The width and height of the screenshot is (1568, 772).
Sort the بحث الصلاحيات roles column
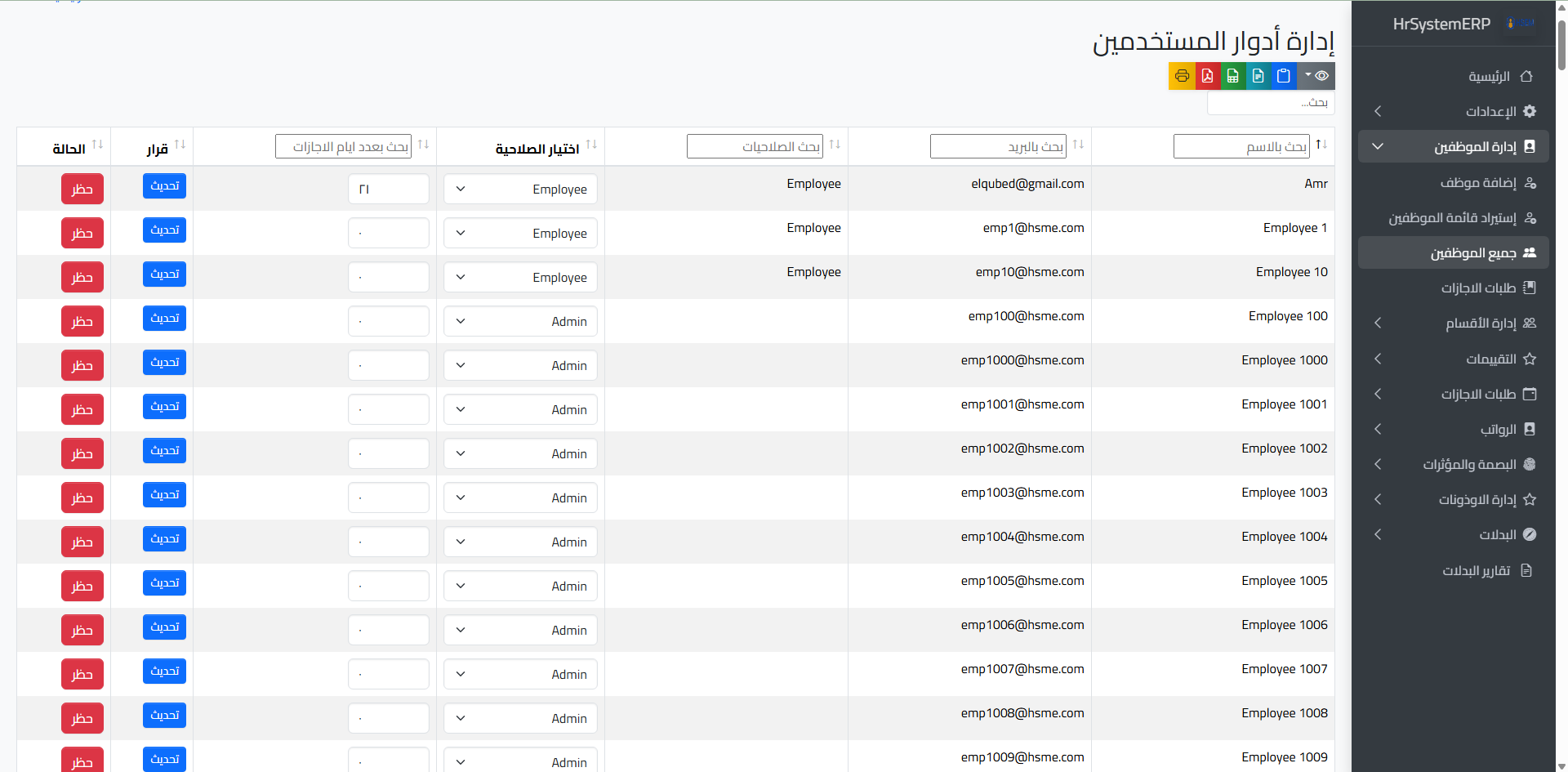coord(835,145)
